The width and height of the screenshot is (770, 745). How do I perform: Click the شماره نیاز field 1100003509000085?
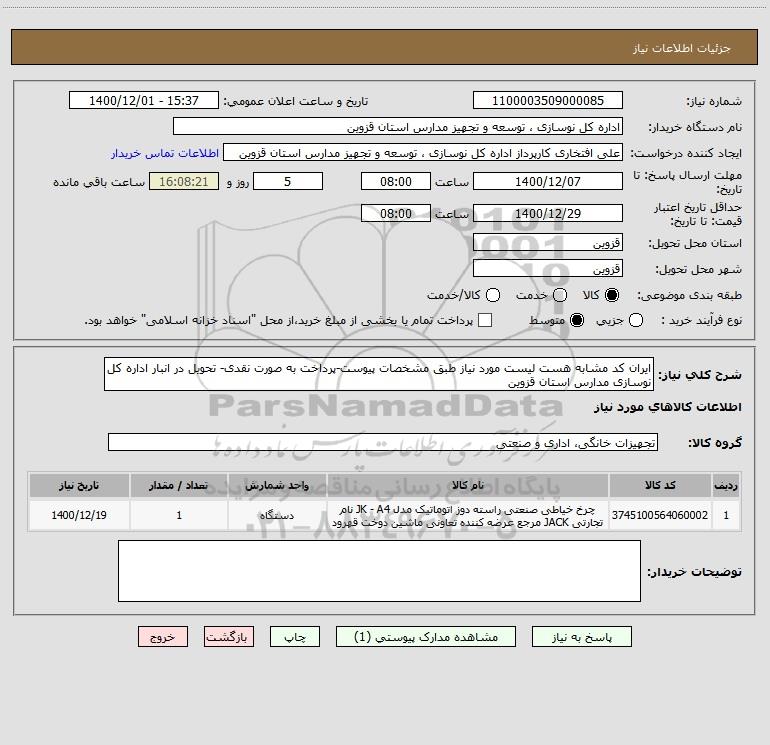[548, 100]
